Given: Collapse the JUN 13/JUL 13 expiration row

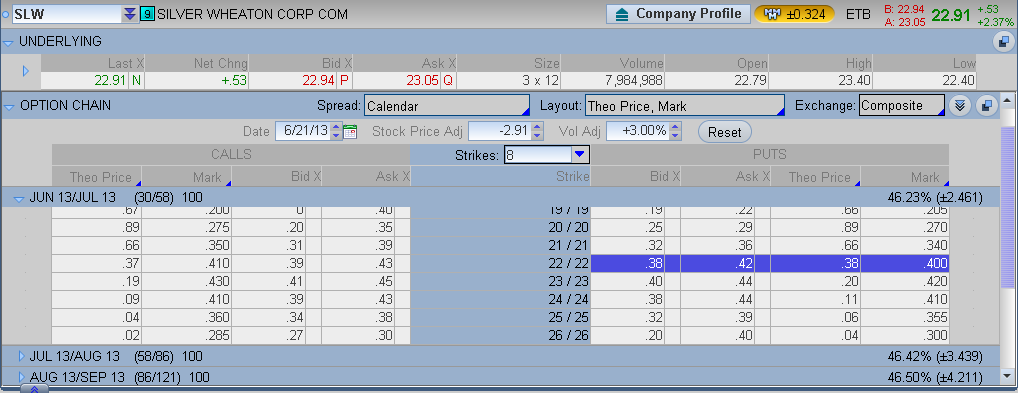Looking at the screenshot, I should (x=19, y=198).
